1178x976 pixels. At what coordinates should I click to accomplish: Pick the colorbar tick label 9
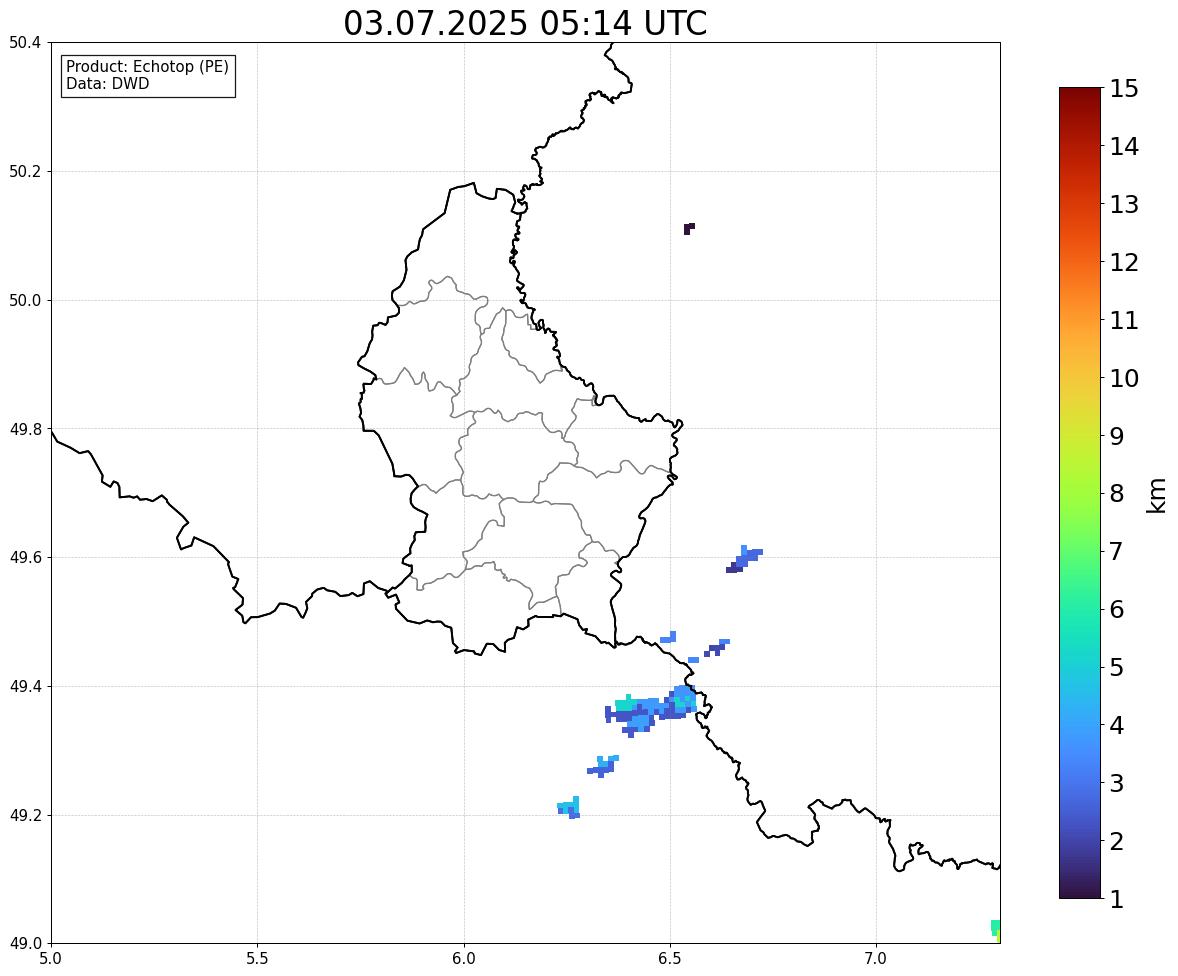point(1117,436)
